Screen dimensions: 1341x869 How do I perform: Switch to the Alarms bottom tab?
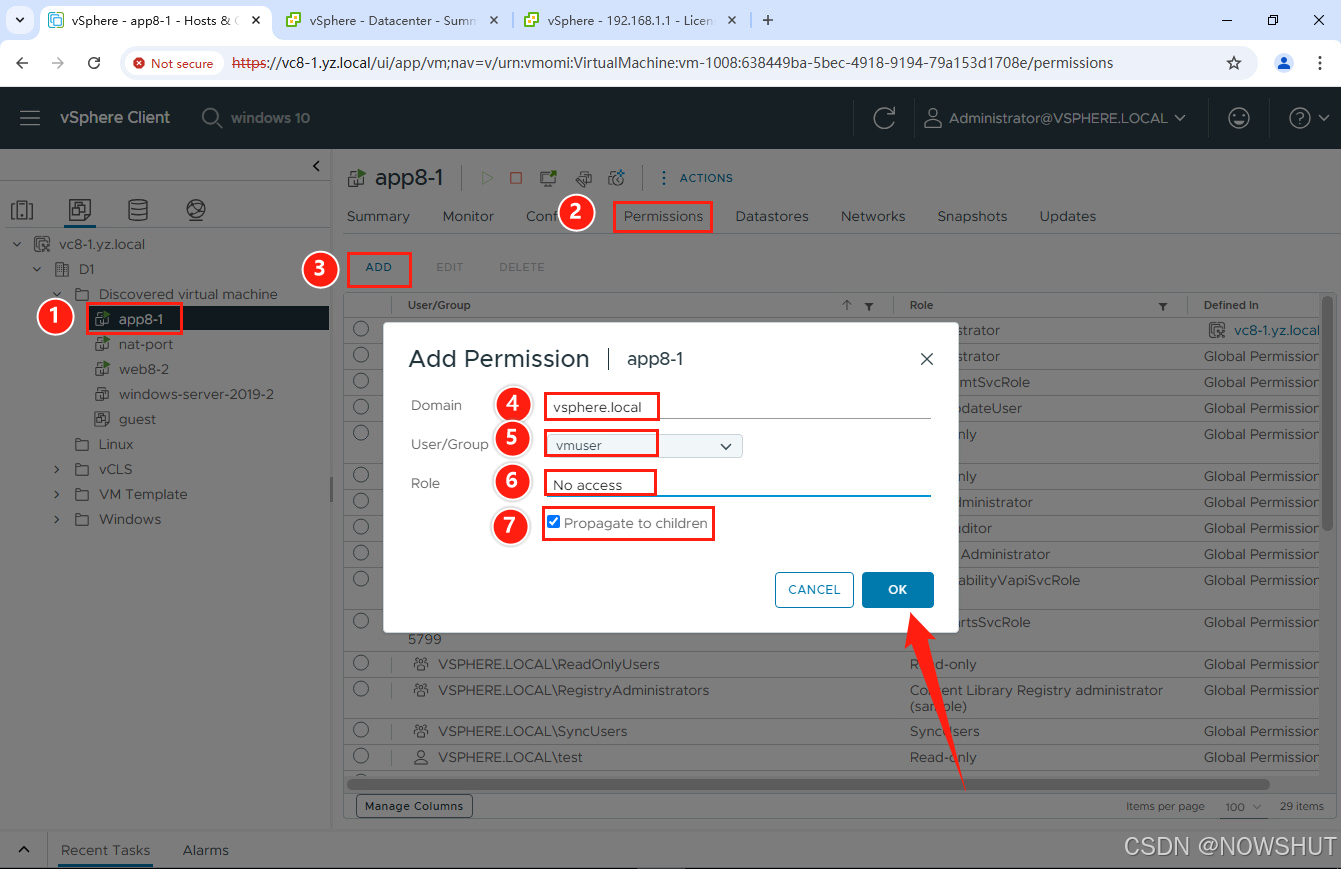[x=206, y=850]
